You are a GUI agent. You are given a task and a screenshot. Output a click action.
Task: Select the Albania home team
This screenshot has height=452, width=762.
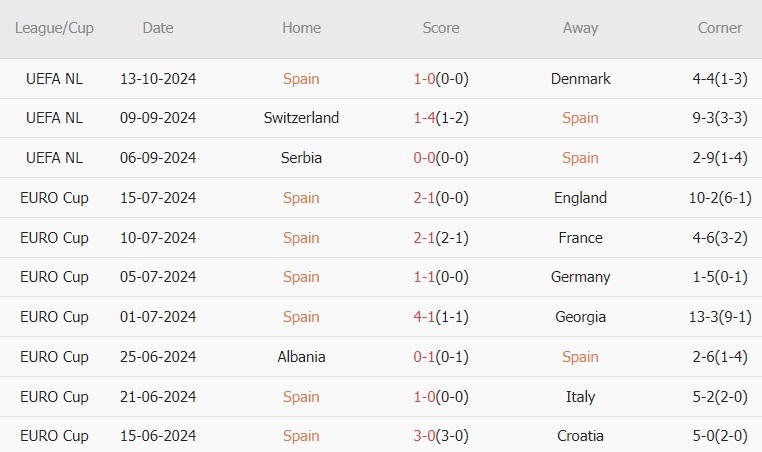tap(301, 357)
